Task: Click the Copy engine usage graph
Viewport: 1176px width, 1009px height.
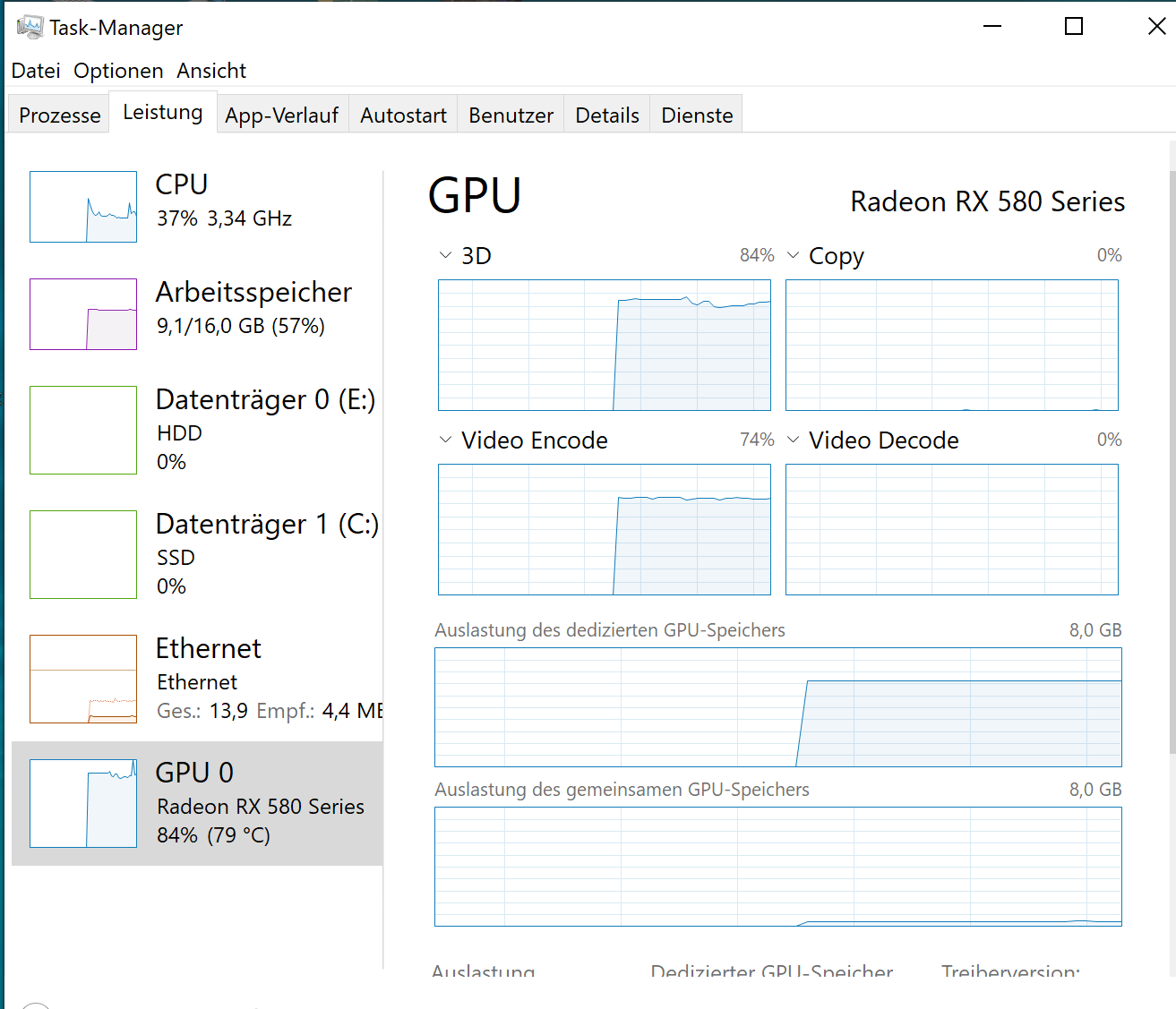Action: click(952, 345)
